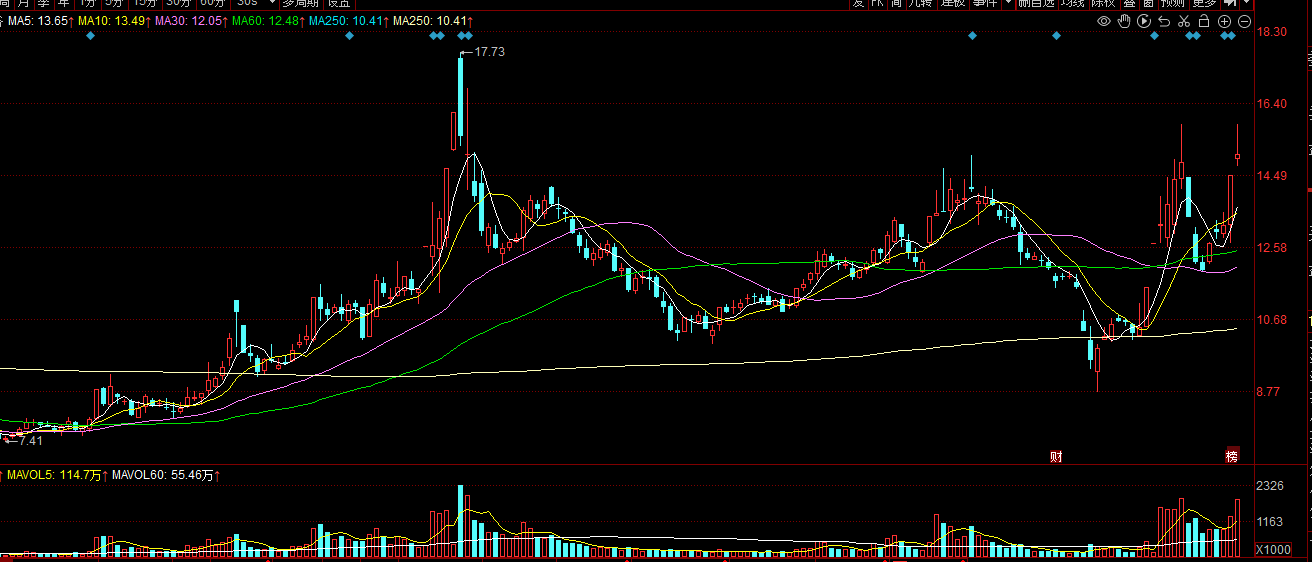The image size is (1312, 562).
Task: Toggle the 均线 moving average button
Action: (1073, 4)
